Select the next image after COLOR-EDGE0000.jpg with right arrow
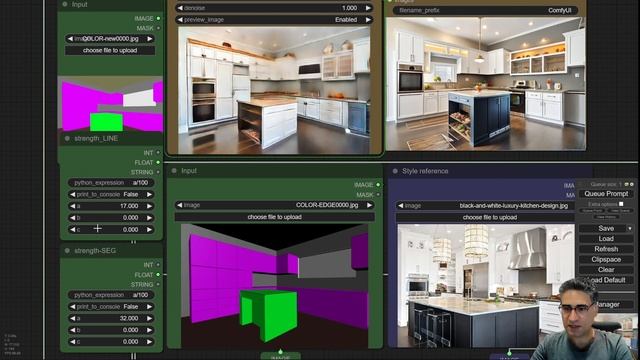 (x=369, y=205)
